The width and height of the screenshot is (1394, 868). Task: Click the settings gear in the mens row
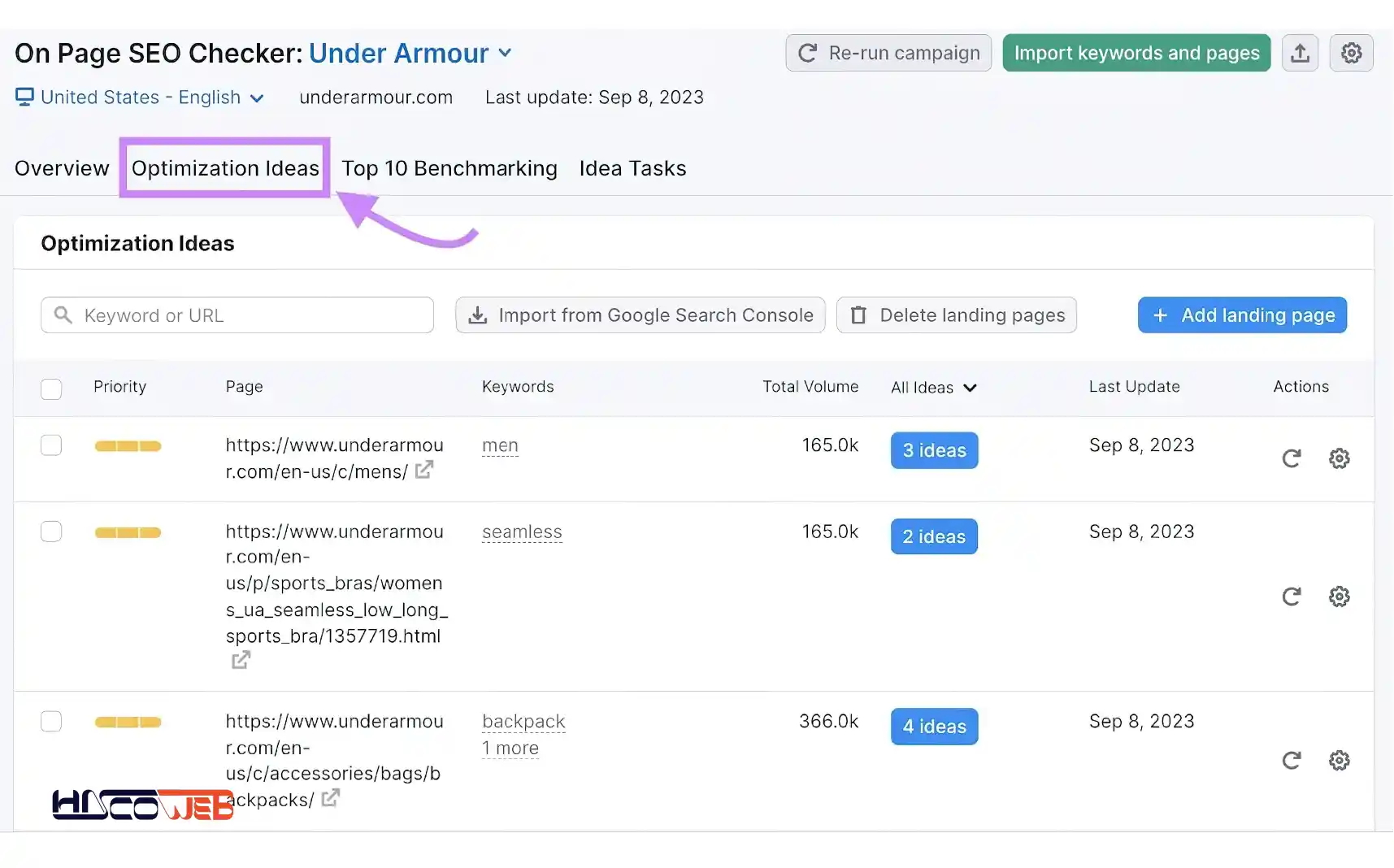(1339, 458)
